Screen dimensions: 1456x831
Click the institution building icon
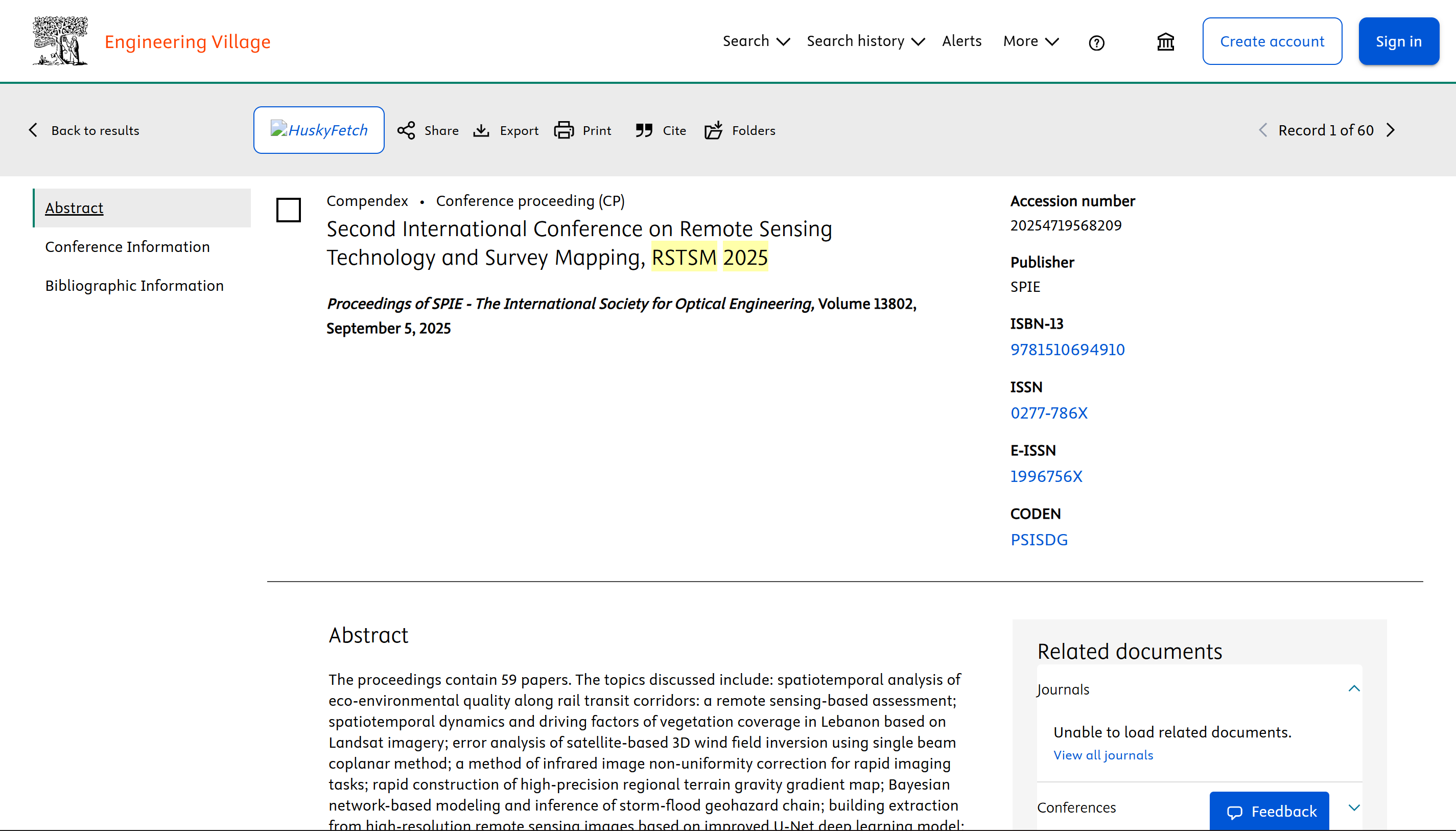coord(1166,42)
